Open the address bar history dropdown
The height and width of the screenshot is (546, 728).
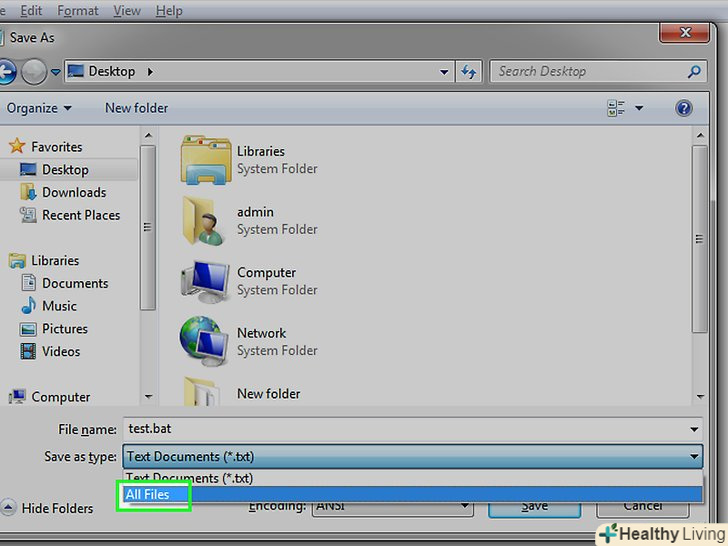click(x=444, y=72)
